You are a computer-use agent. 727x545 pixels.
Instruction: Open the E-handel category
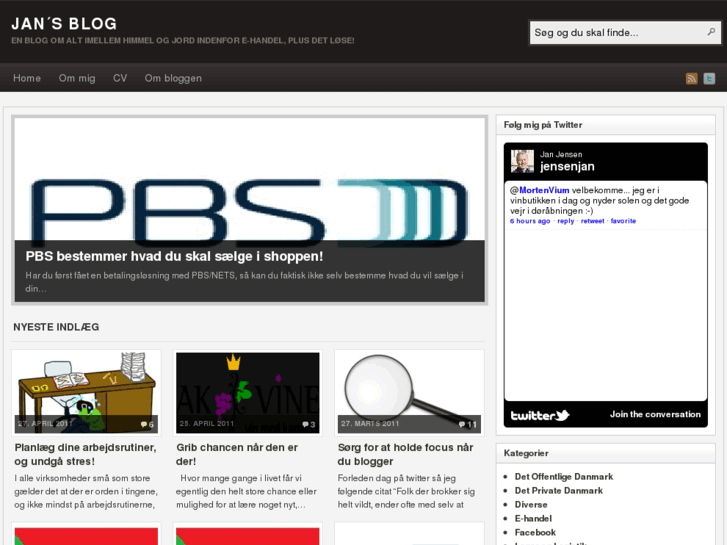tap(533, 518)
